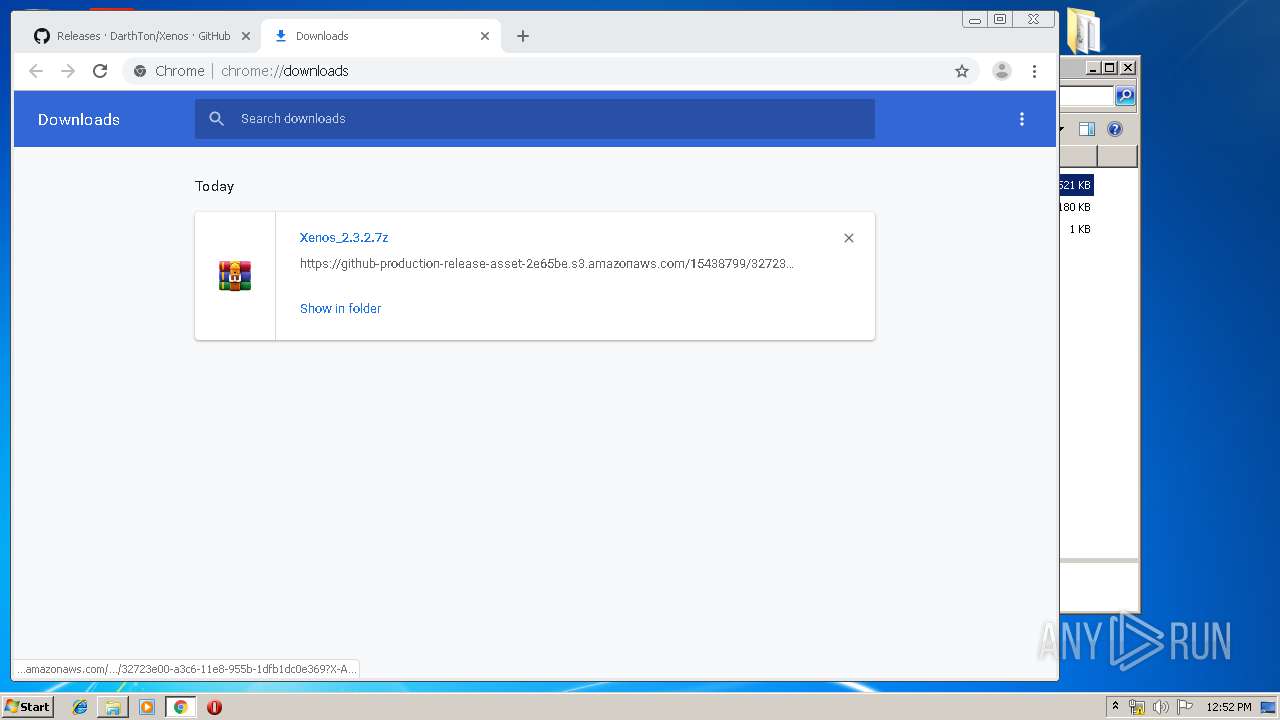This screenshot has width=1280, height=720.
Task: Click the site info icon beside Chrome label
Action: 140,71
